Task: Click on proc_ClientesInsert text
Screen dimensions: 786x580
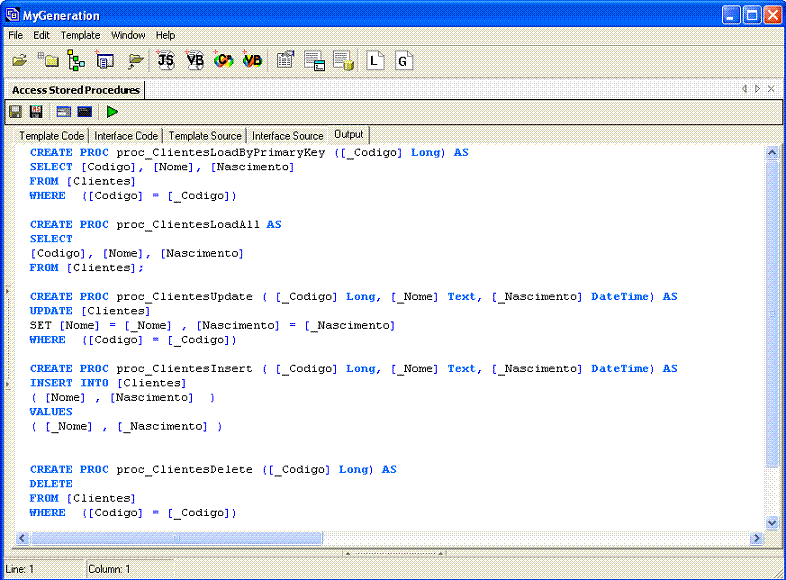Action: (184, 369)
